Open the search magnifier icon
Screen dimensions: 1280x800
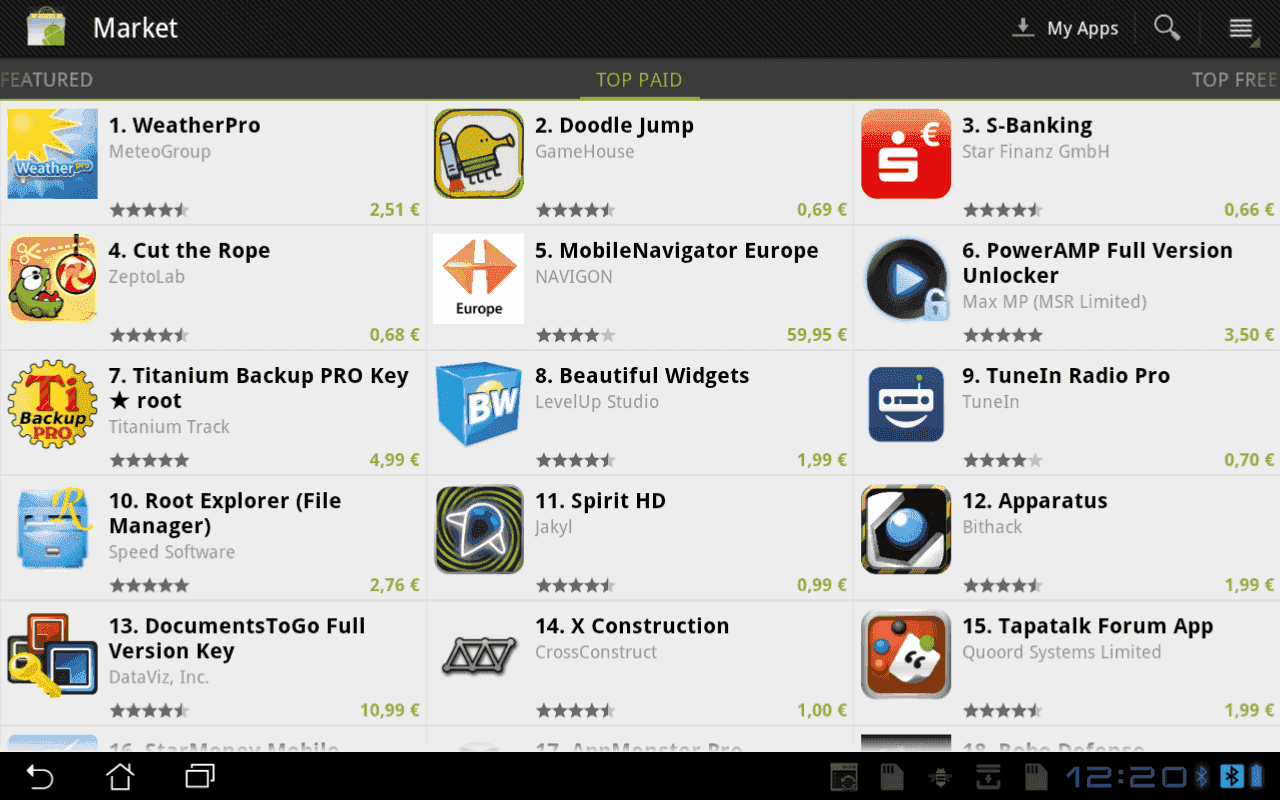pos(1167,28)
